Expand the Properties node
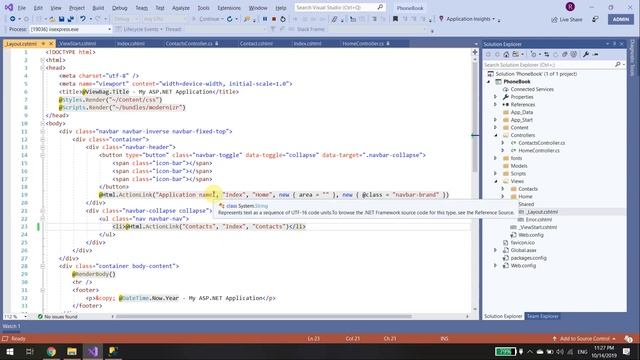 [496, 97]
